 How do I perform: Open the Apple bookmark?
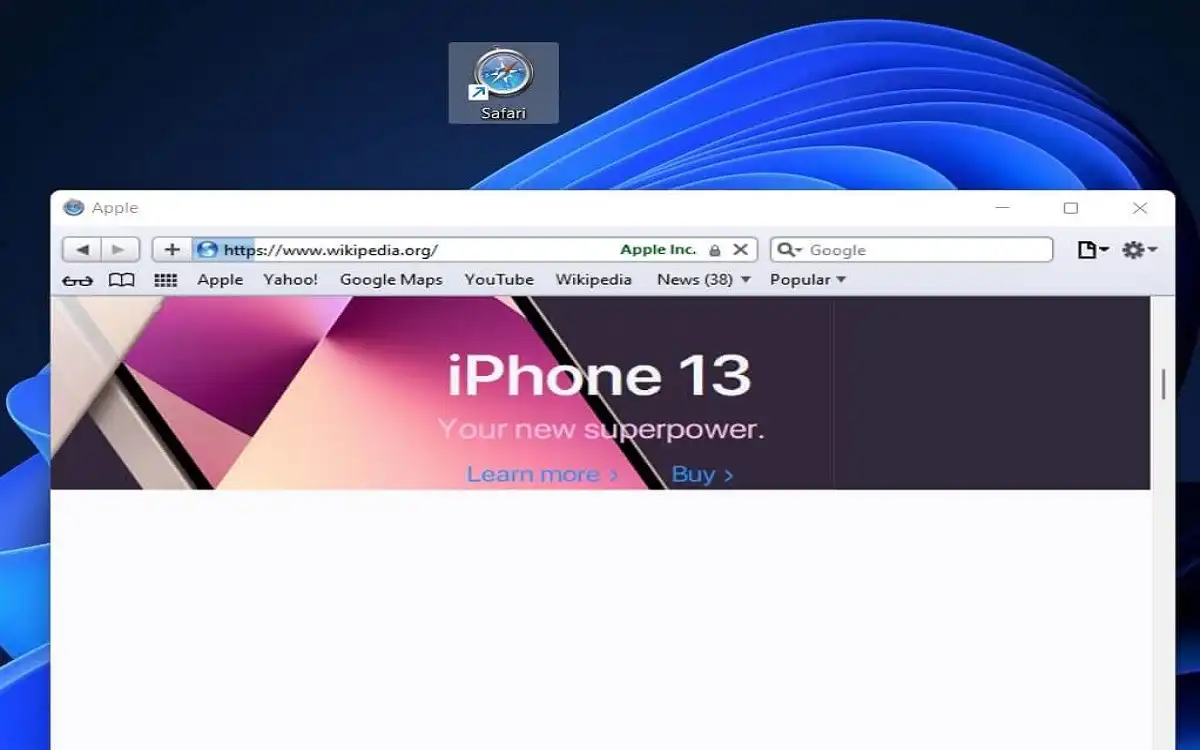(x=220, y=280)
